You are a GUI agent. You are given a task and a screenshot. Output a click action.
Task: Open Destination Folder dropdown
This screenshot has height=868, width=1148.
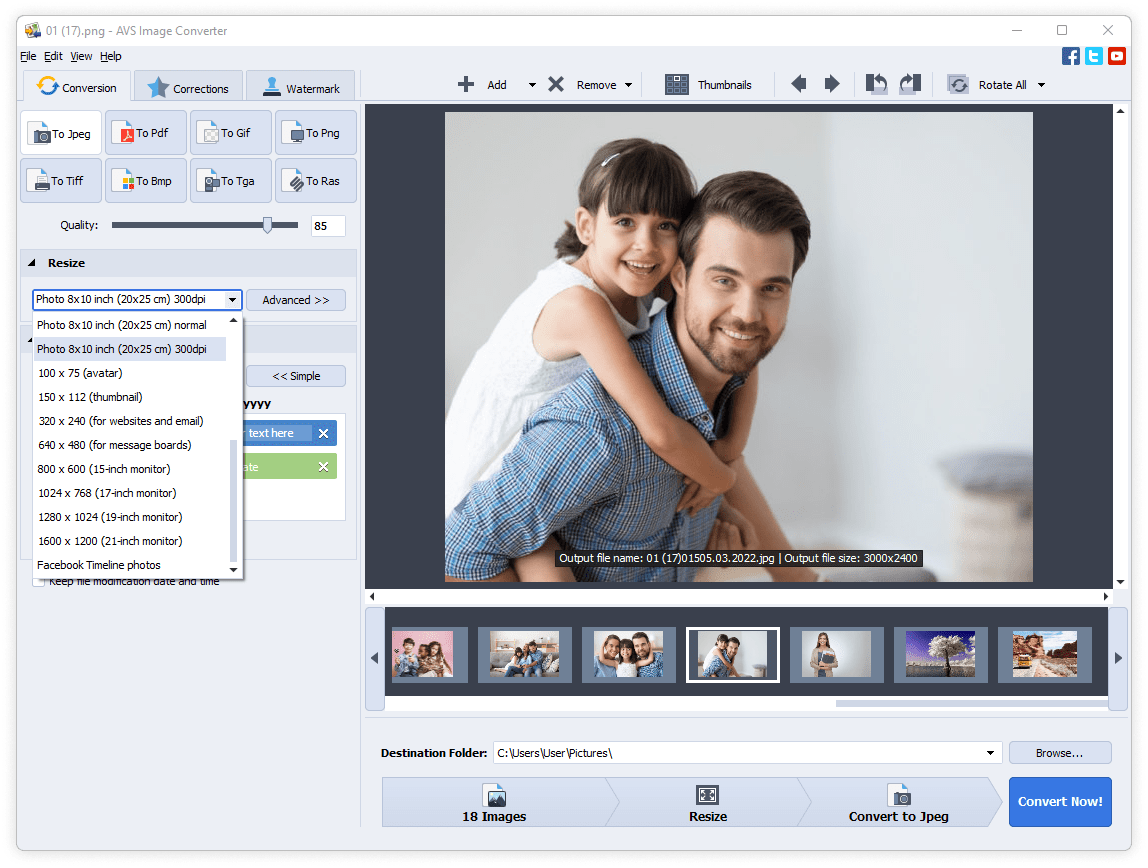[x=990, y=752]
